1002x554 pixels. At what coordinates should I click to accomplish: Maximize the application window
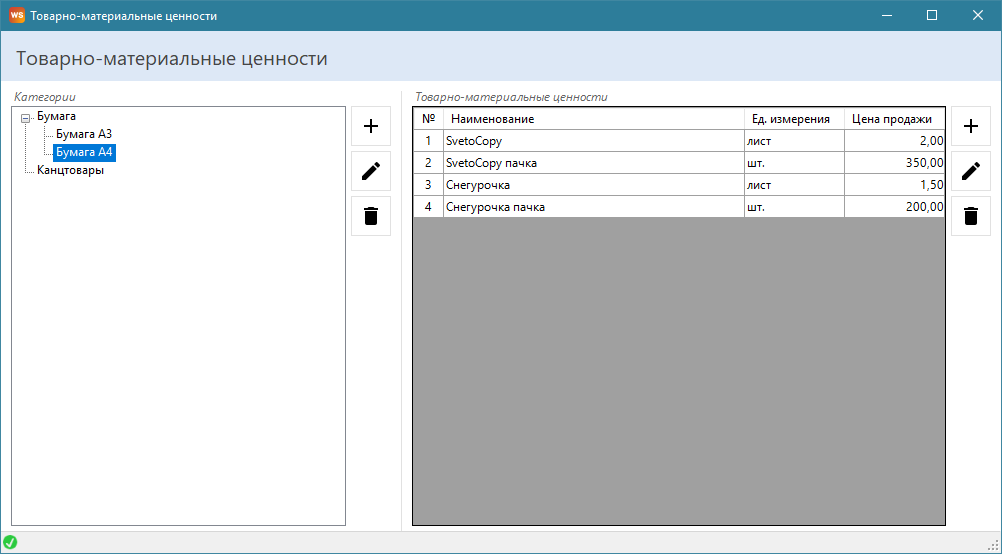coord(932,15)
